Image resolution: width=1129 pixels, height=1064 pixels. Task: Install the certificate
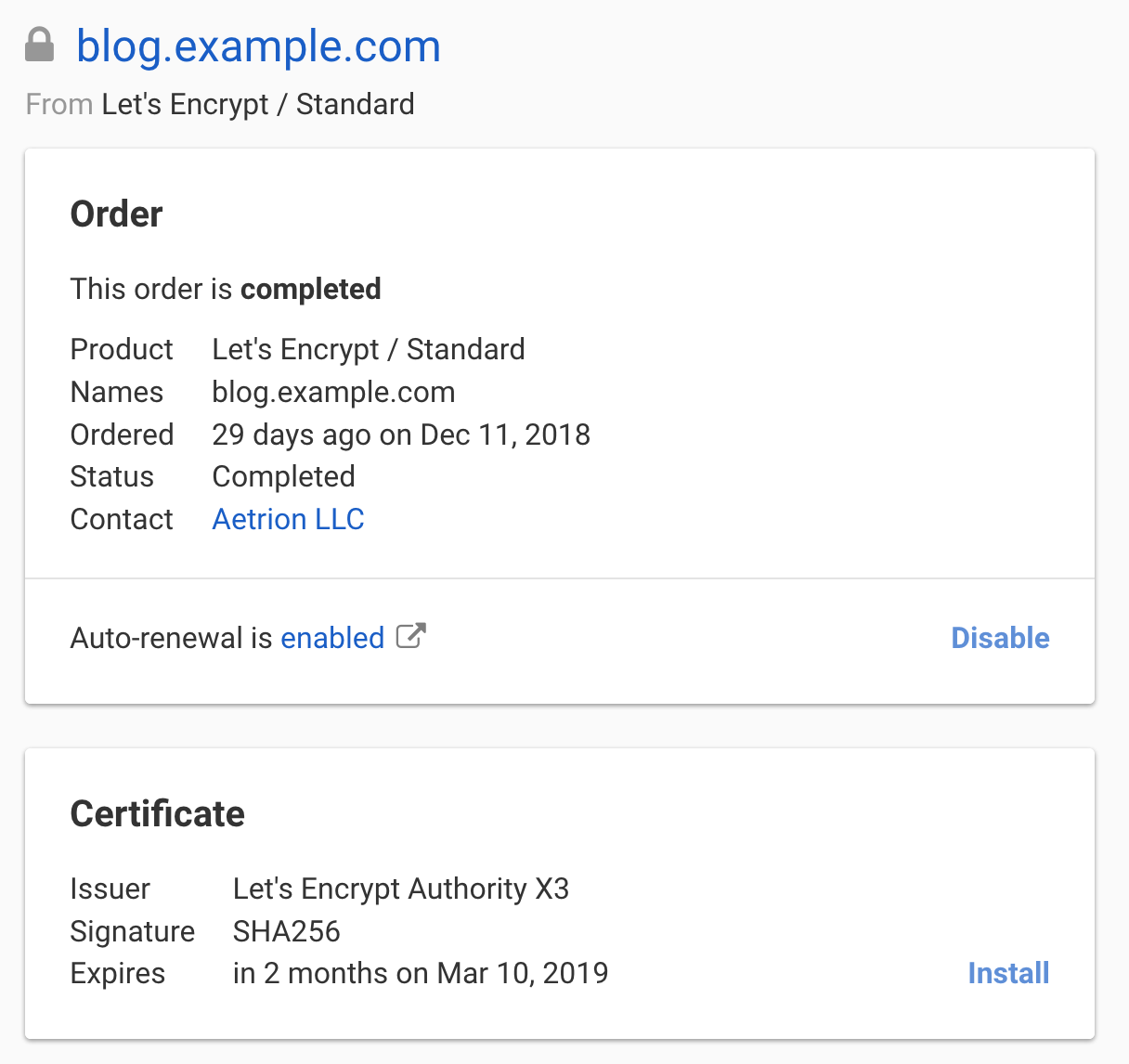point(1008,973)
